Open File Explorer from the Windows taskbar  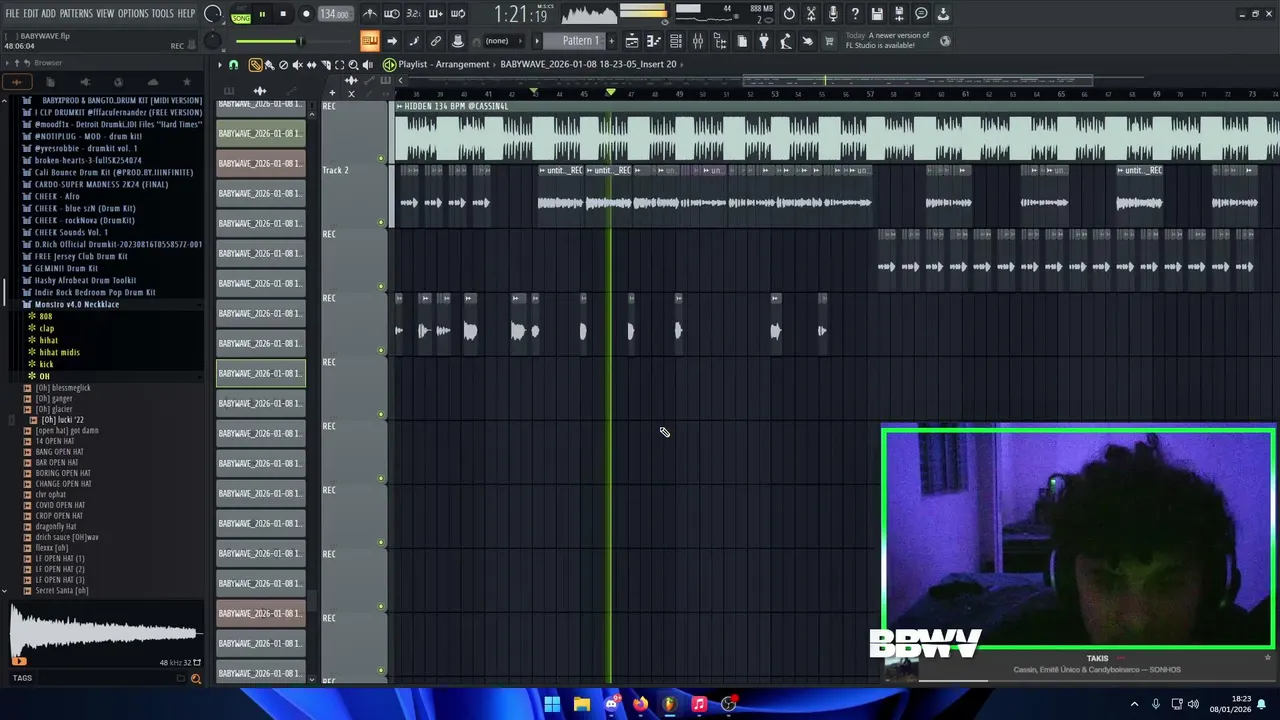[x=581, y=704]
